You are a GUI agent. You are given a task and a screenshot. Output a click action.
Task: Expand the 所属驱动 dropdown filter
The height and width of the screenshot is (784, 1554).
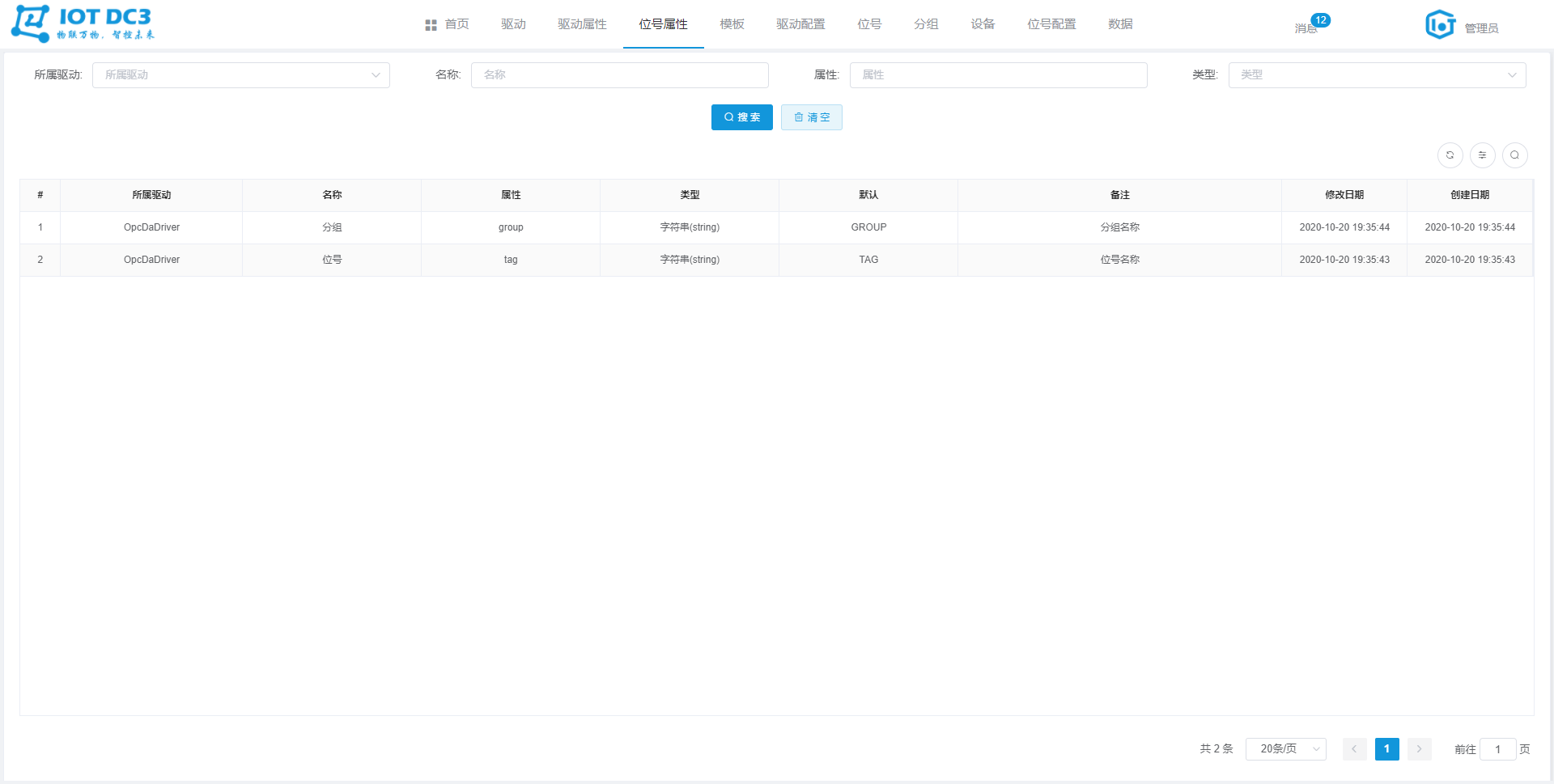[240, 75]
